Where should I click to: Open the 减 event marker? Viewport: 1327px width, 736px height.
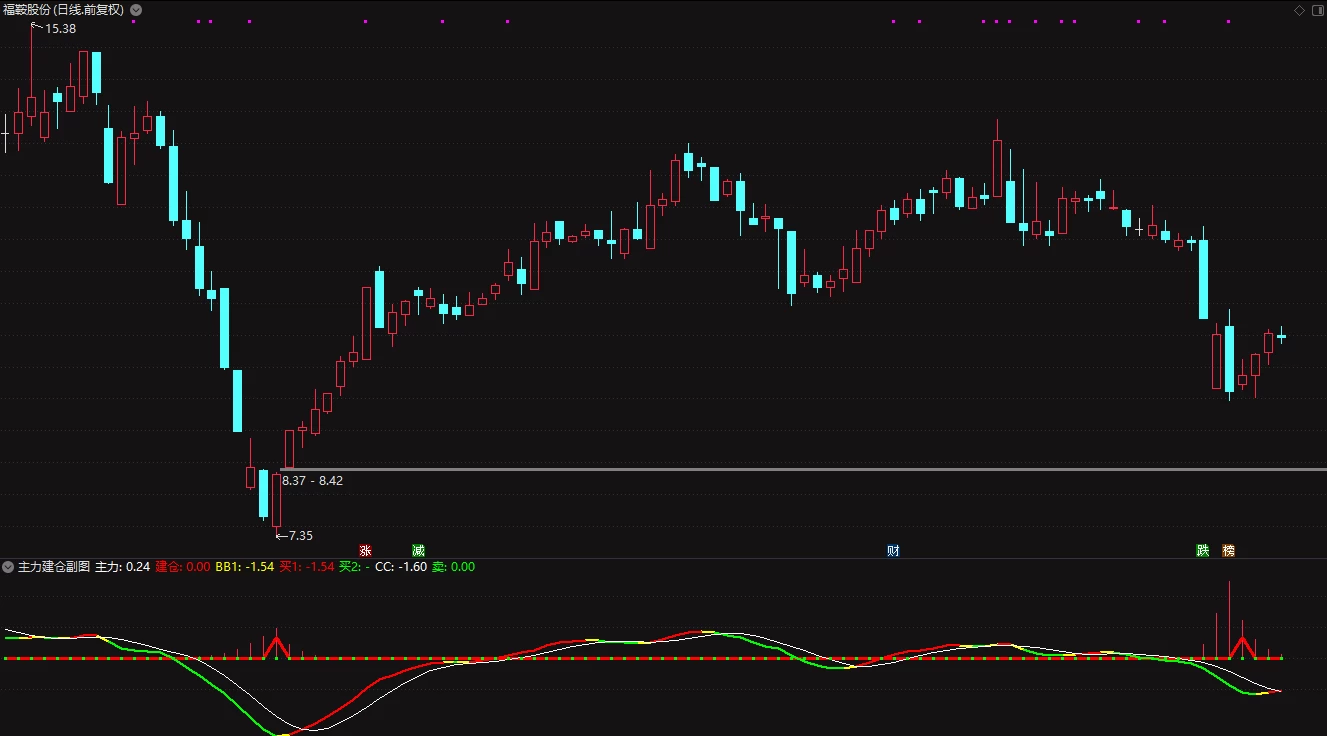point(418,550)
